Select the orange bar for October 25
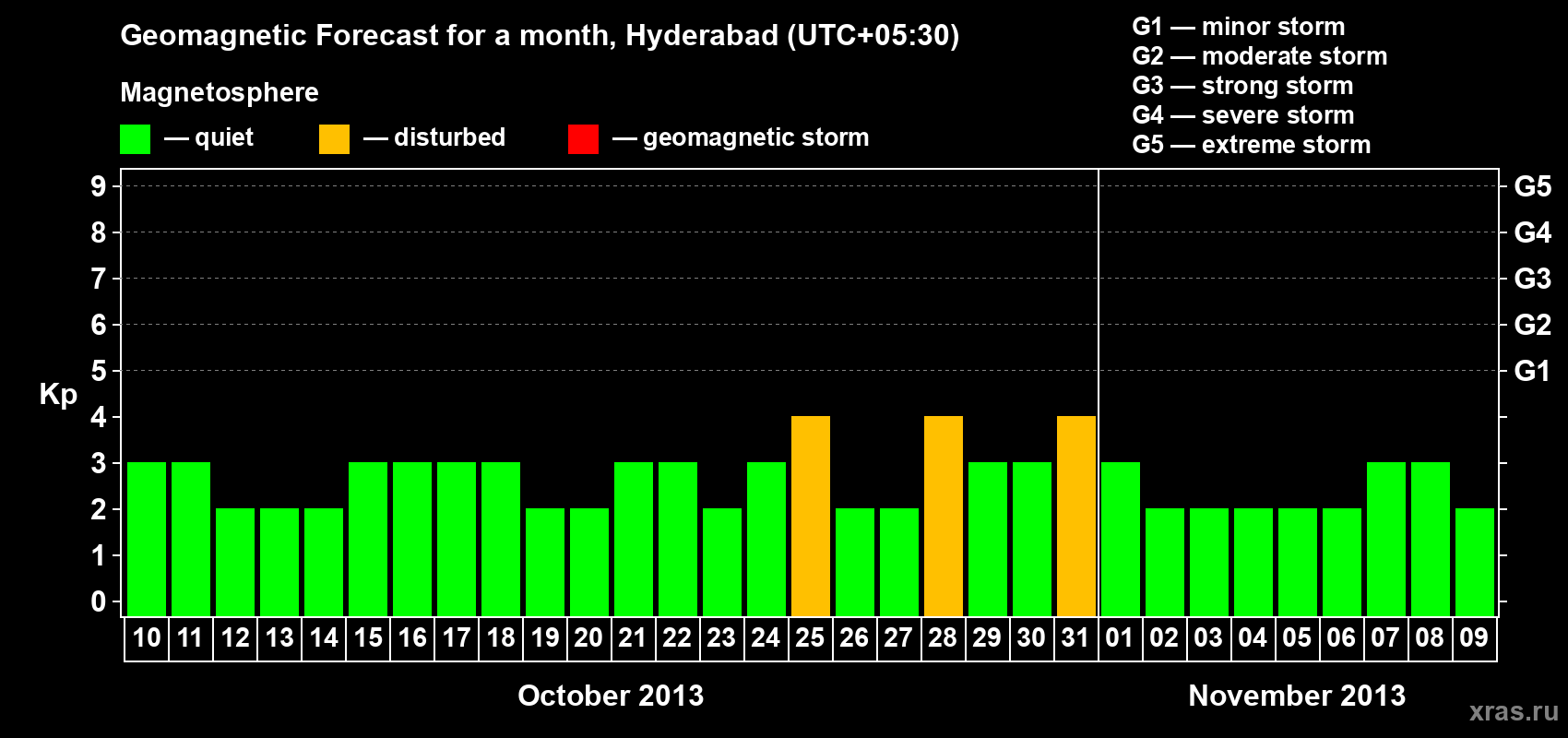Image resolution: width=1568 pixels, height=738 pixels. 811,516
